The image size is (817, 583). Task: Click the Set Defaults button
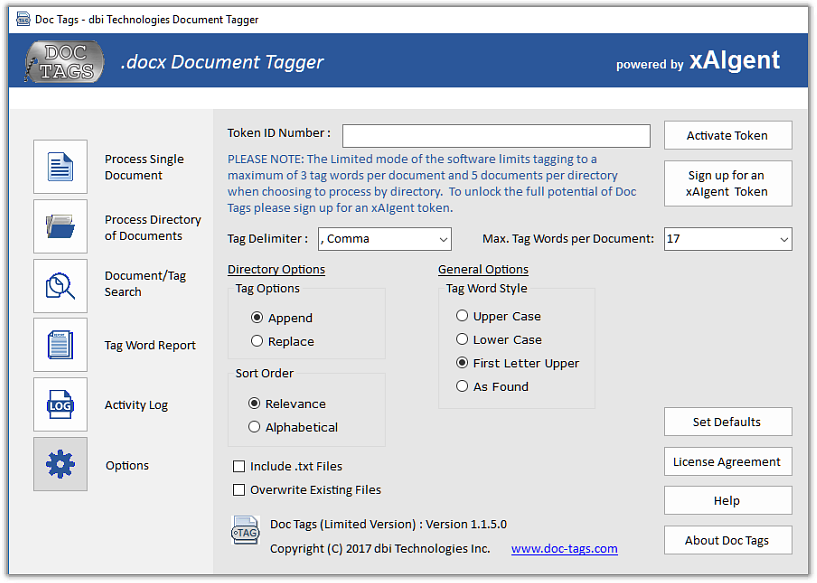point(728,422)
